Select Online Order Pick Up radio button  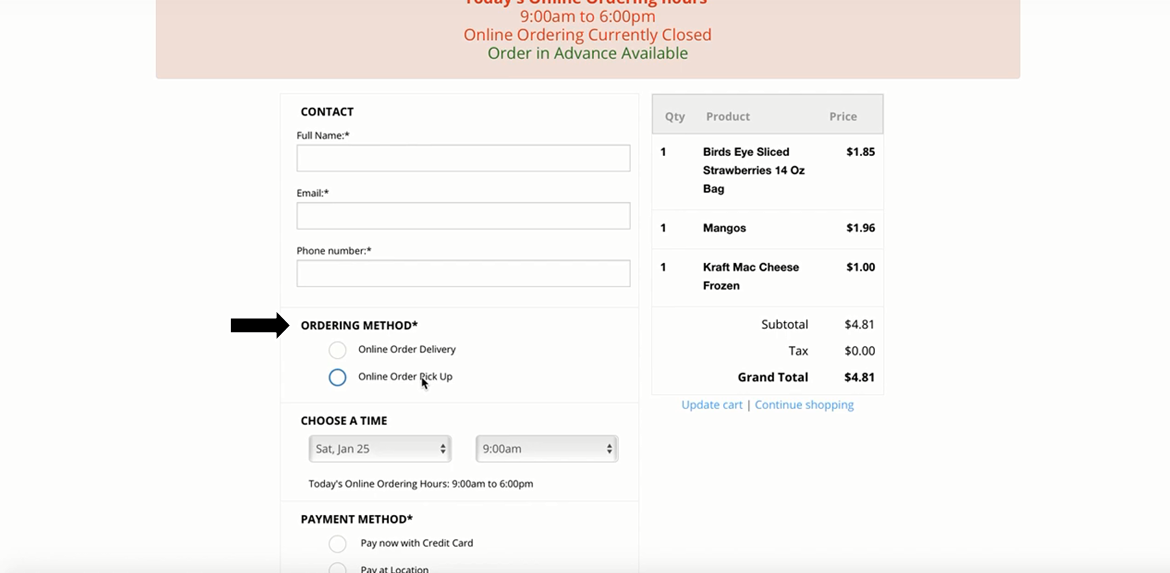(337, 378)
